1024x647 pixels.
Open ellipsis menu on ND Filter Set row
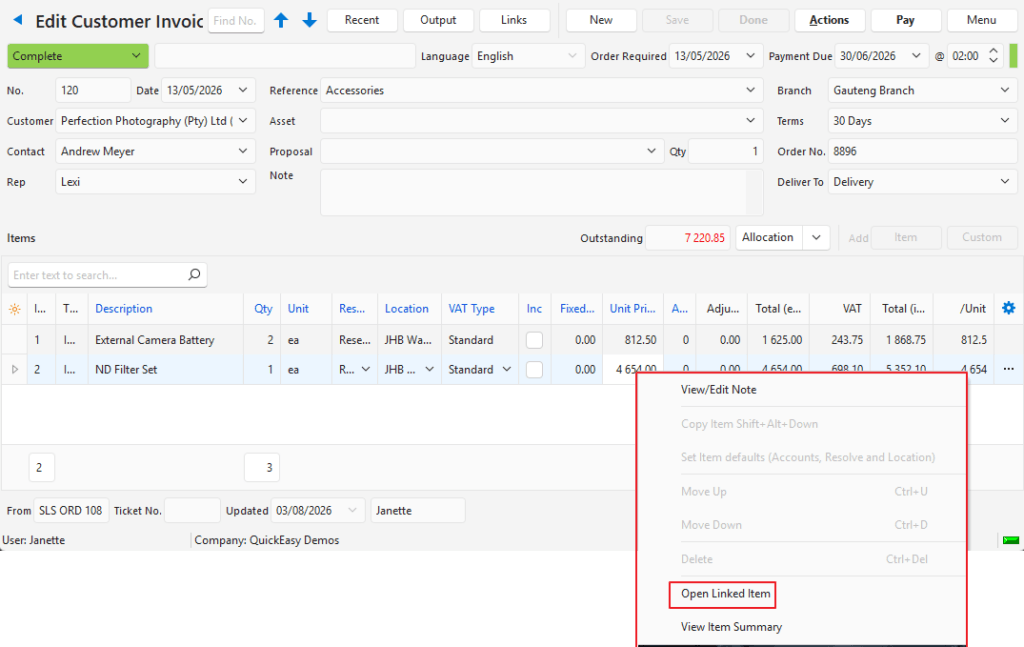[1008, 369]
